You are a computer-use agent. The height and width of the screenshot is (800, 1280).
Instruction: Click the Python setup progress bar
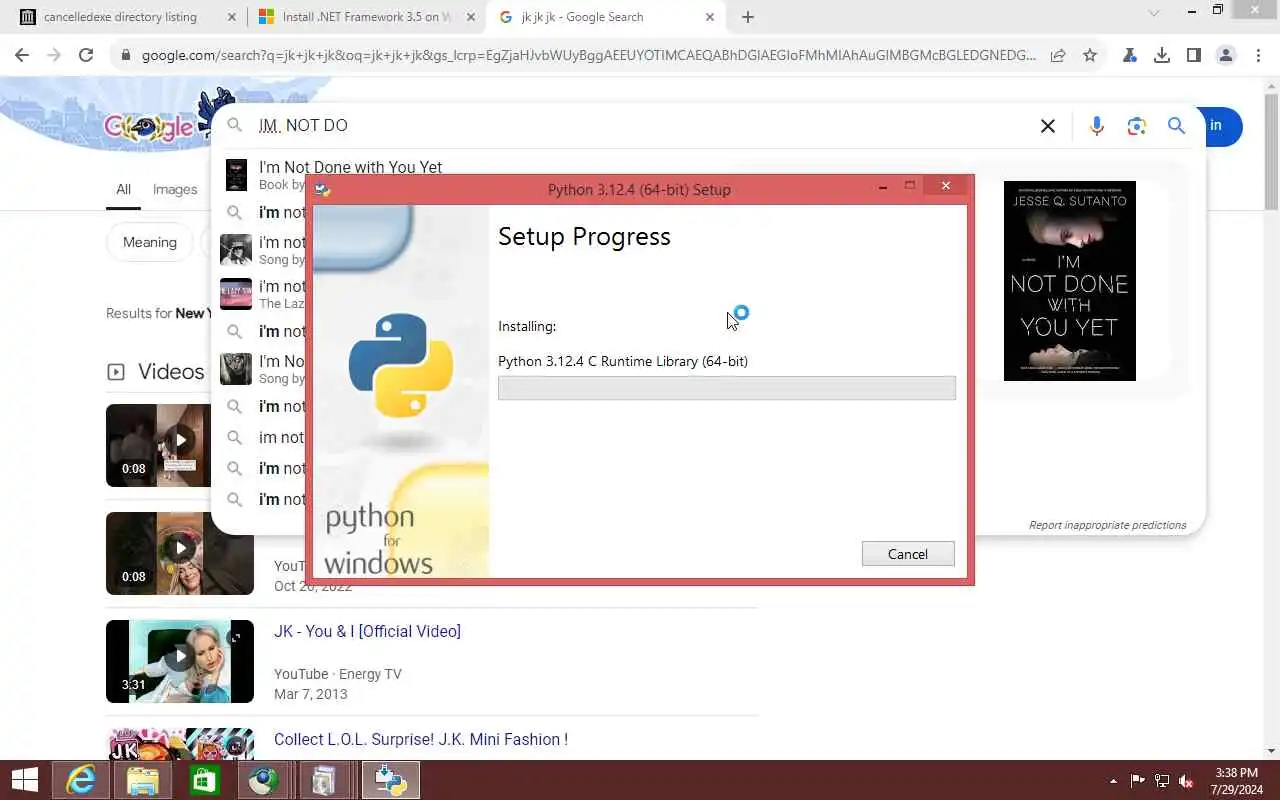pos(727,388)
